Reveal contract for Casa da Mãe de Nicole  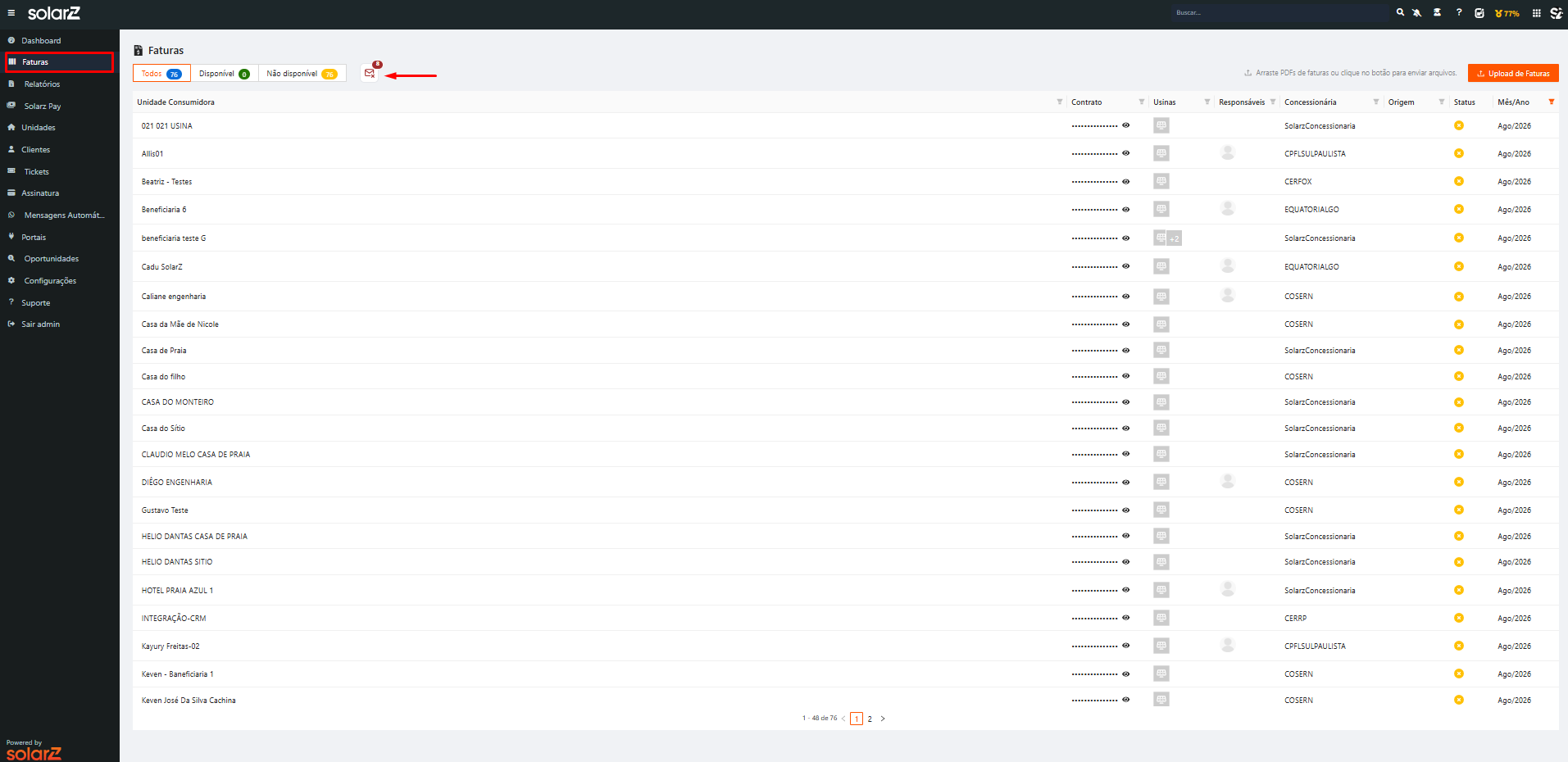pyautogui.click(x=1126, y=324)
